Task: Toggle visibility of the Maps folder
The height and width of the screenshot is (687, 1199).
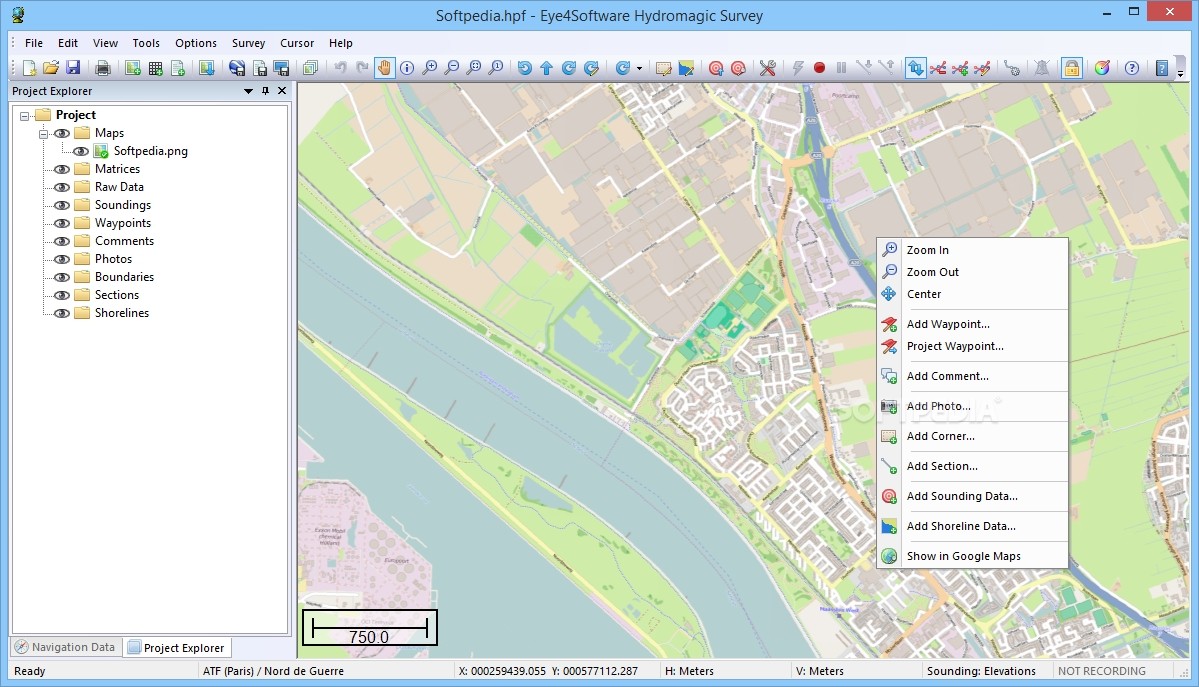Action: tap(62, 133)
